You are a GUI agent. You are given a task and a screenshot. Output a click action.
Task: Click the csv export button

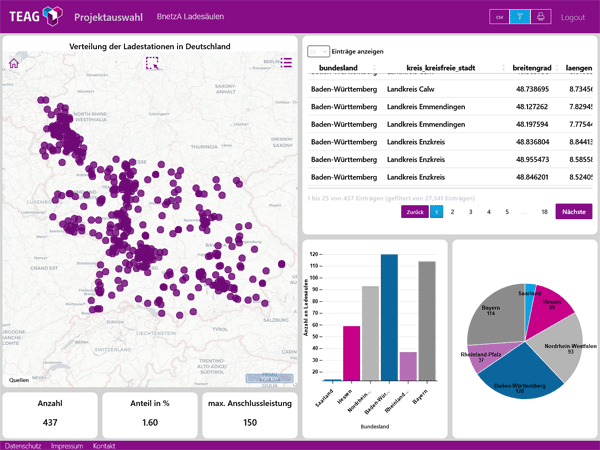[499, 17]
